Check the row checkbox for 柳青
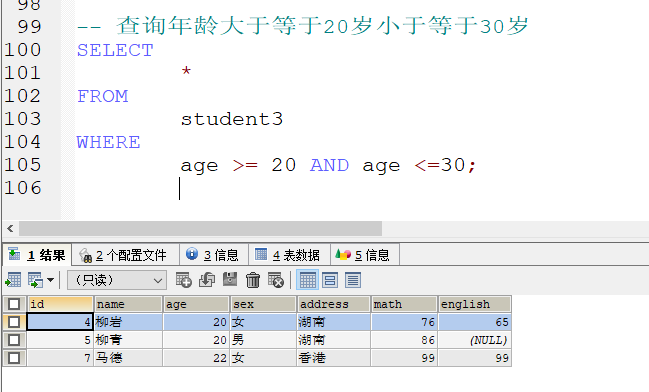 pos(14,340)
